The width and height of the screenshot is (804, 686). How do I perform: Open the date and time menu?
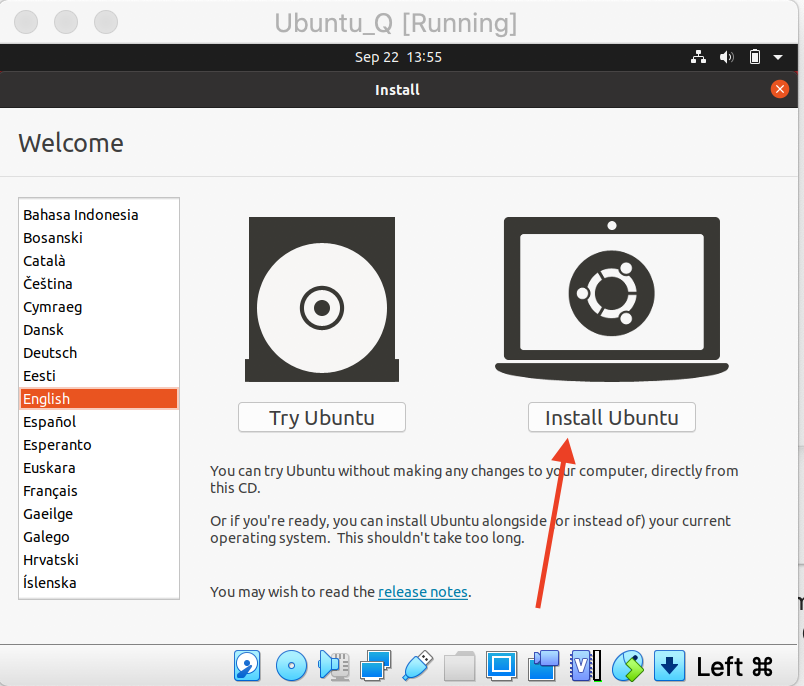coord(398,57)
